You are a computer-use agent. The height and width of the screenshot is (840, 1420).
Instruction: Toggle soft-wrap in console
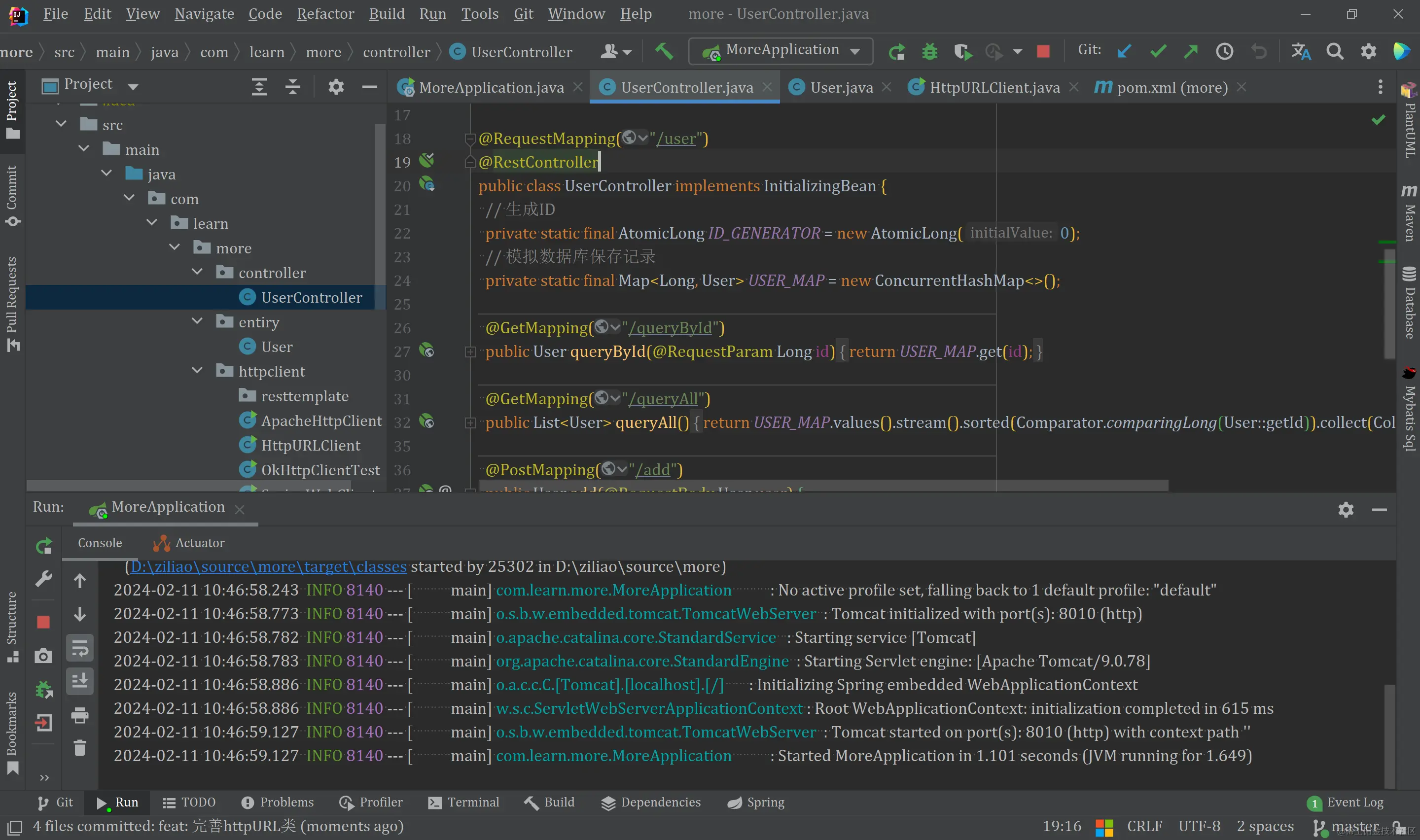coord(80,648)
